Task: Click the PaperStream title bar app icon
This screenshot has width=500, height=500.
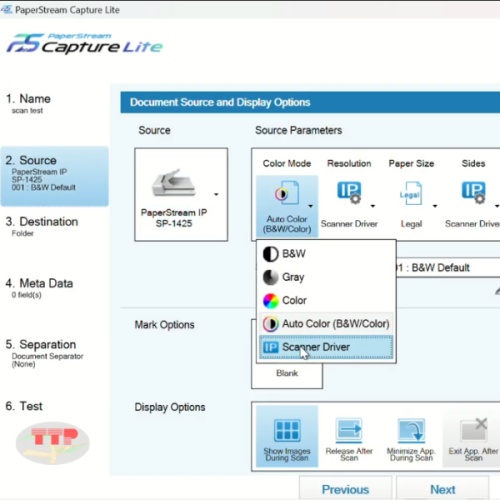Action: pos(7,9)
